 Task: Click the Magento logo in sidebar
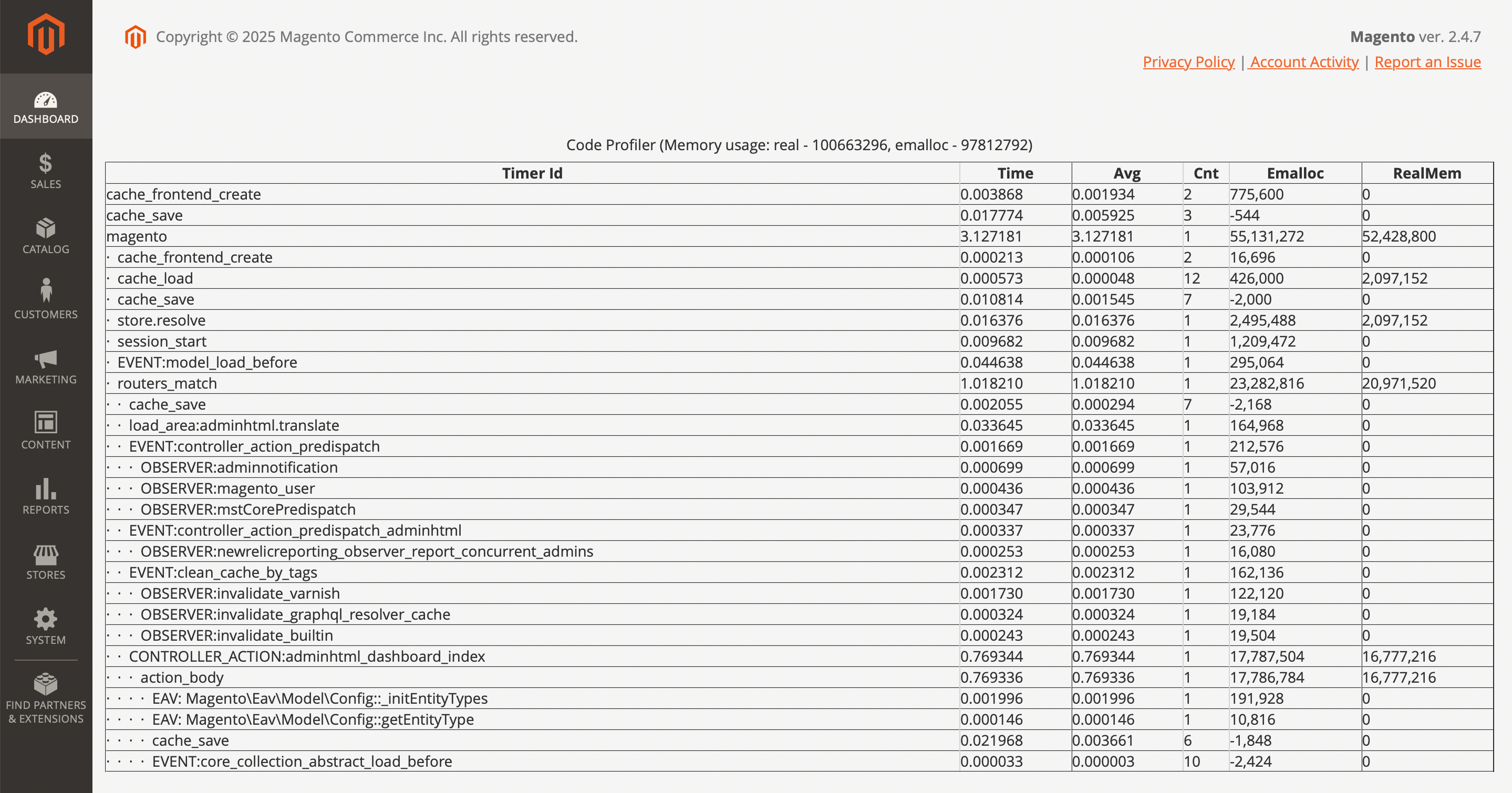[46, 34]
